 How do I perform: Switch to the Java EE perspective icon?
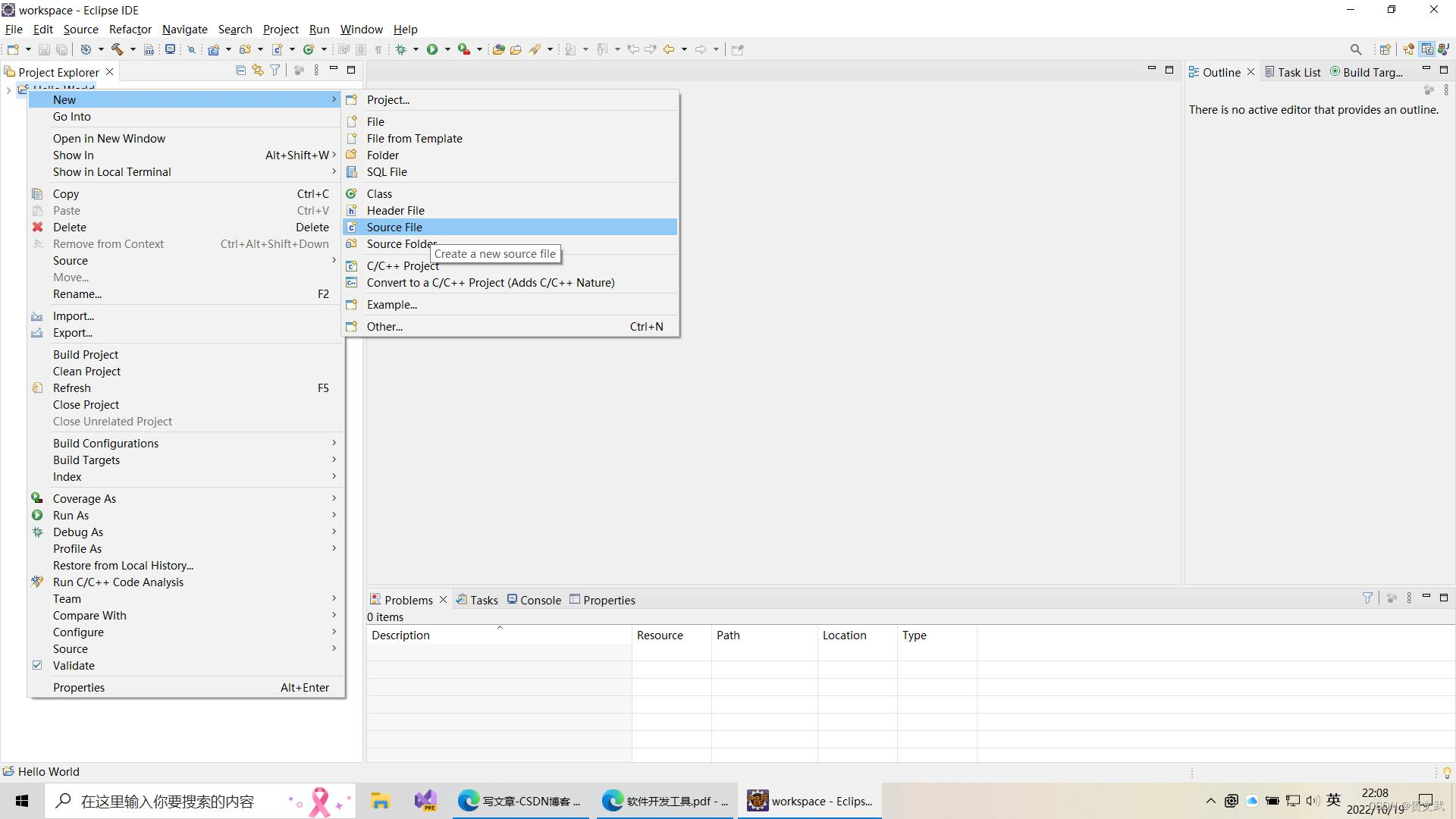pyautogui.click(x=1409, y=49)
